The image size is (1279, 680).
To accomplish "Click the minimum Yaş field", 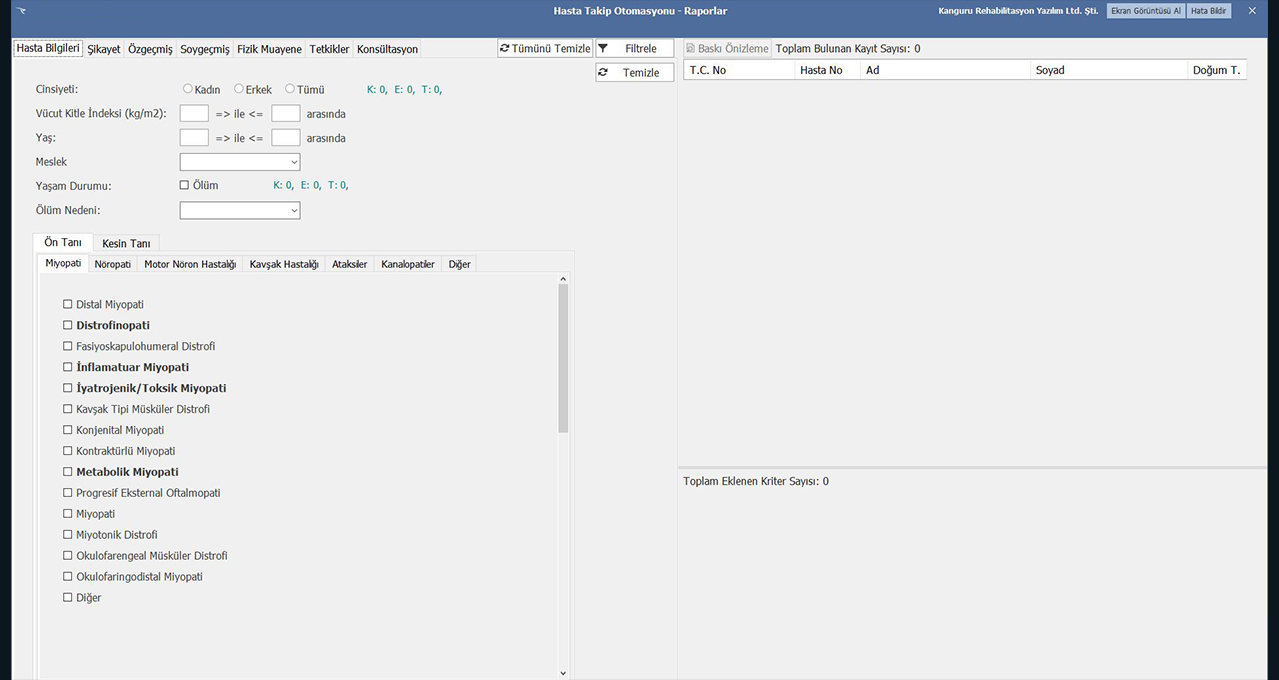I will (x=194, y=137).
